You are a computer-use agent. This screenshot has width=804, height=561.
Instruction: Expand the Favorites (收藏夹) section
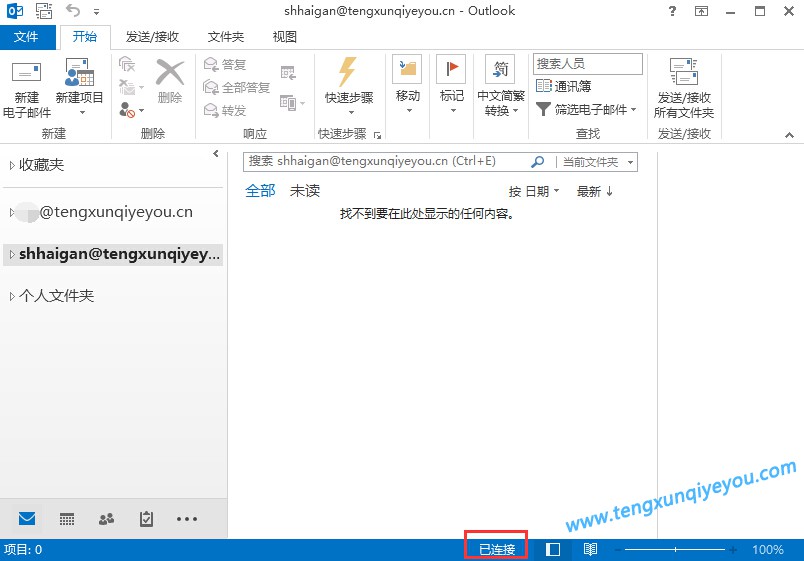(x=12, y=165)
